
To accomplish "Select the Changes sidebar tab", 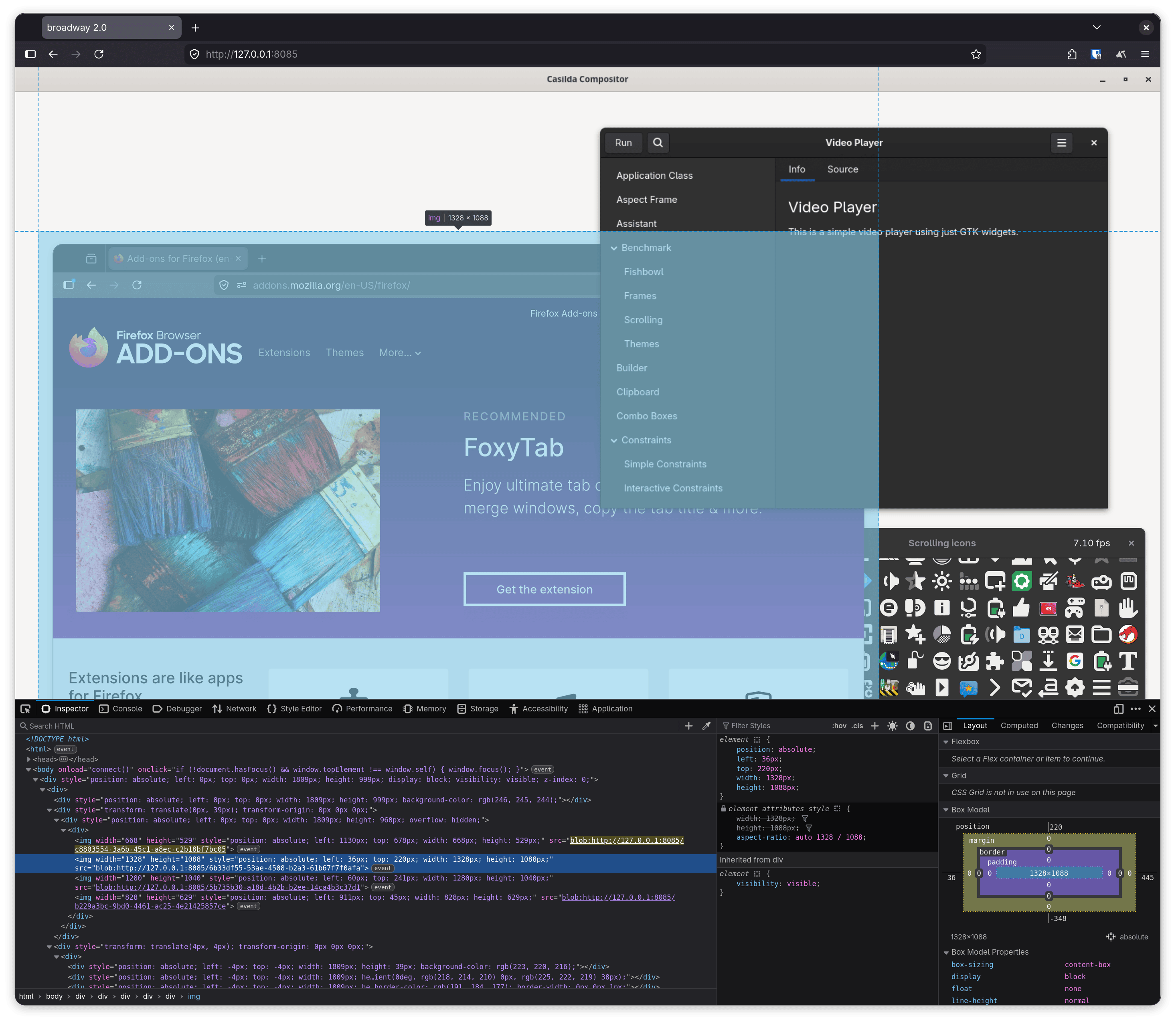I will (1067, 726).
